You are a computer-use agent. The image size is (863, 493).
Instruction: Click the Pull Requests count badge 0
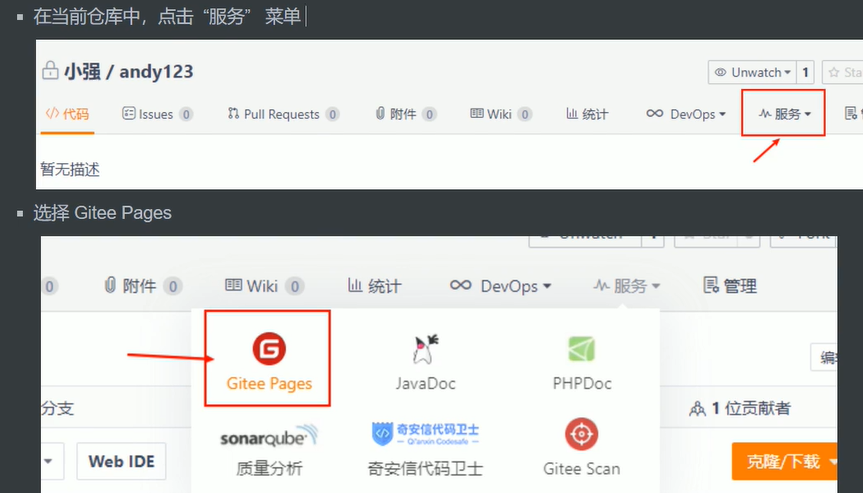coord(332,114)
